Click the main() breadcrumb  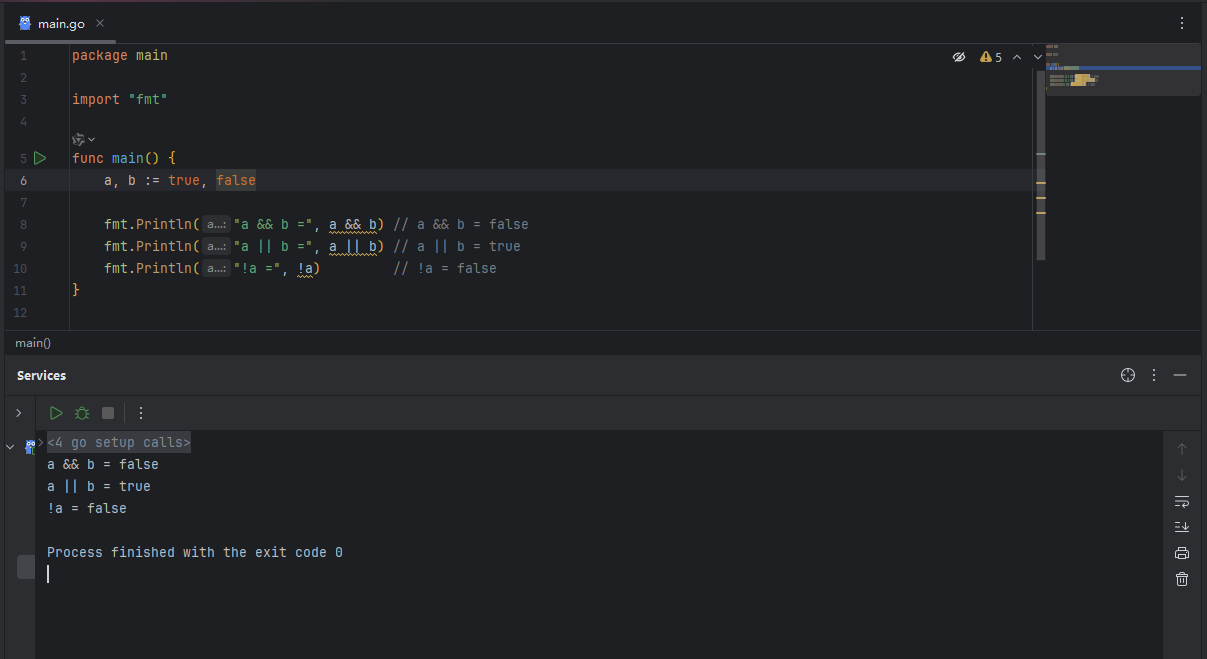tap(33, 343)
